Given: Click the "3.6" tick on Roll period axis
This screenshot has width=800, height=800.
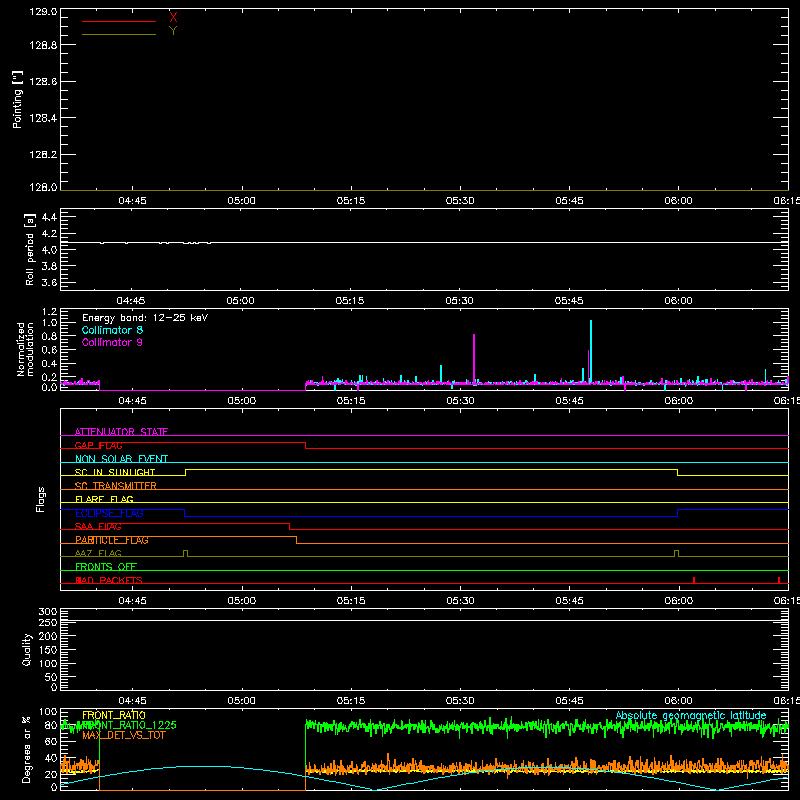Looking at the screenshot, I should [x=49, y=282].
